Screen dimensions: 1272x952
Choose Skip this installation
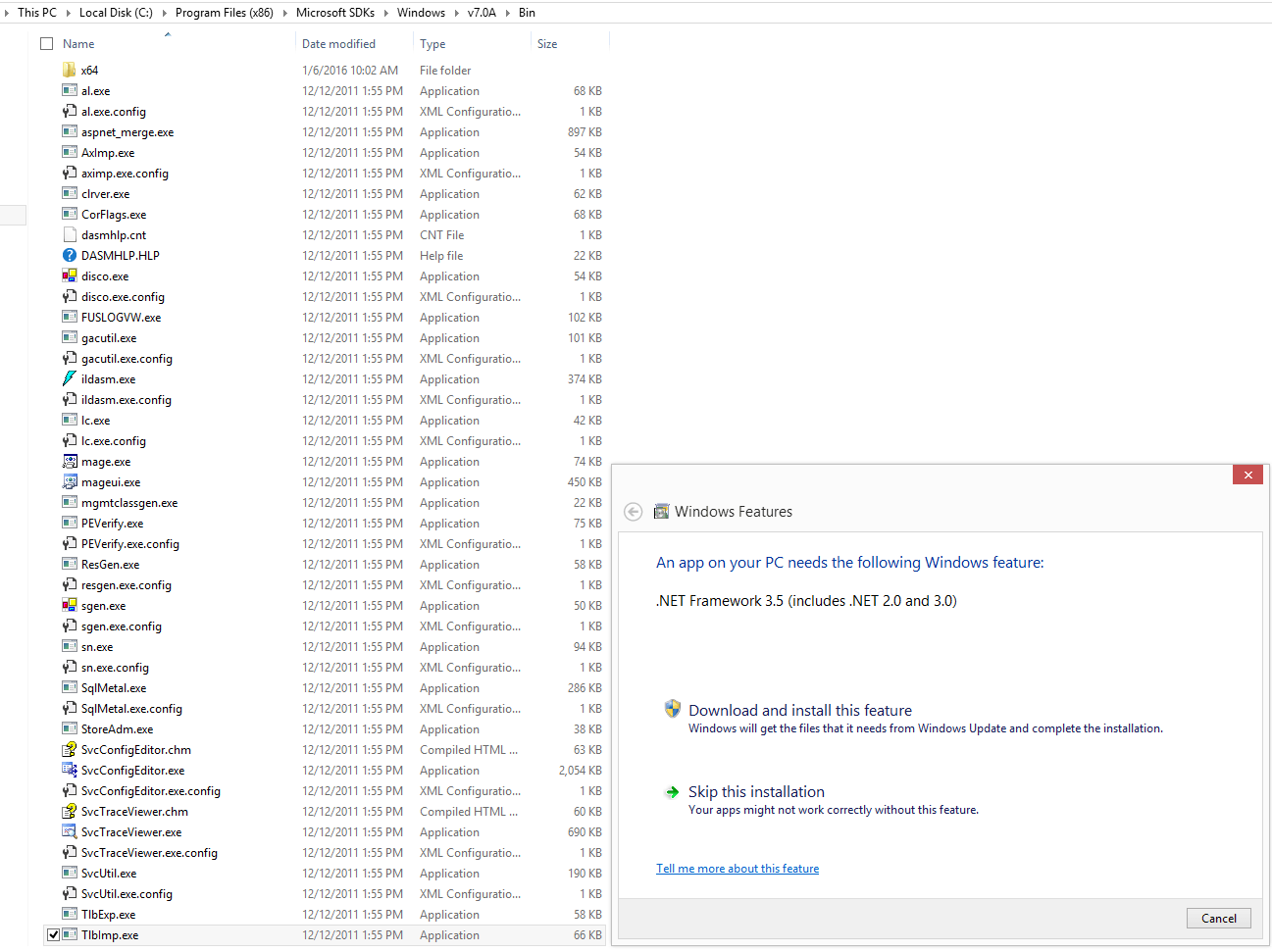[x=756, y=791]
